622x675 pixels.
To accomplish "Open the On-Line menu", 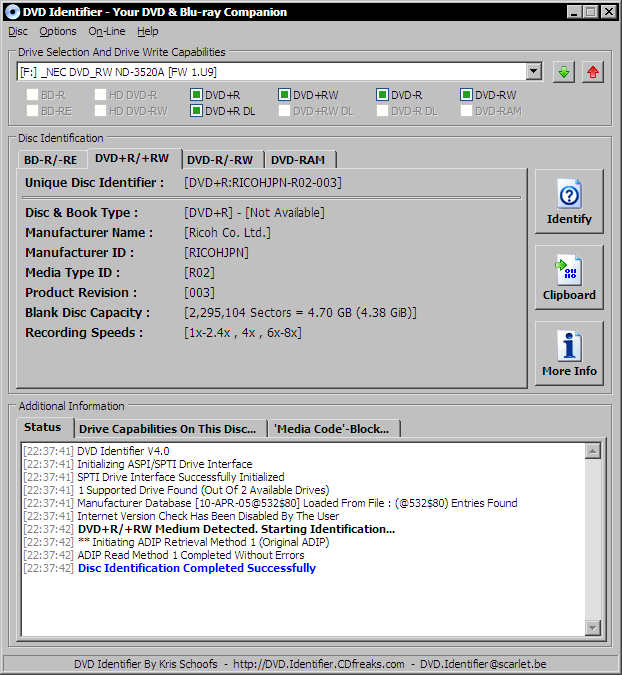I will [x=107, y=31].
